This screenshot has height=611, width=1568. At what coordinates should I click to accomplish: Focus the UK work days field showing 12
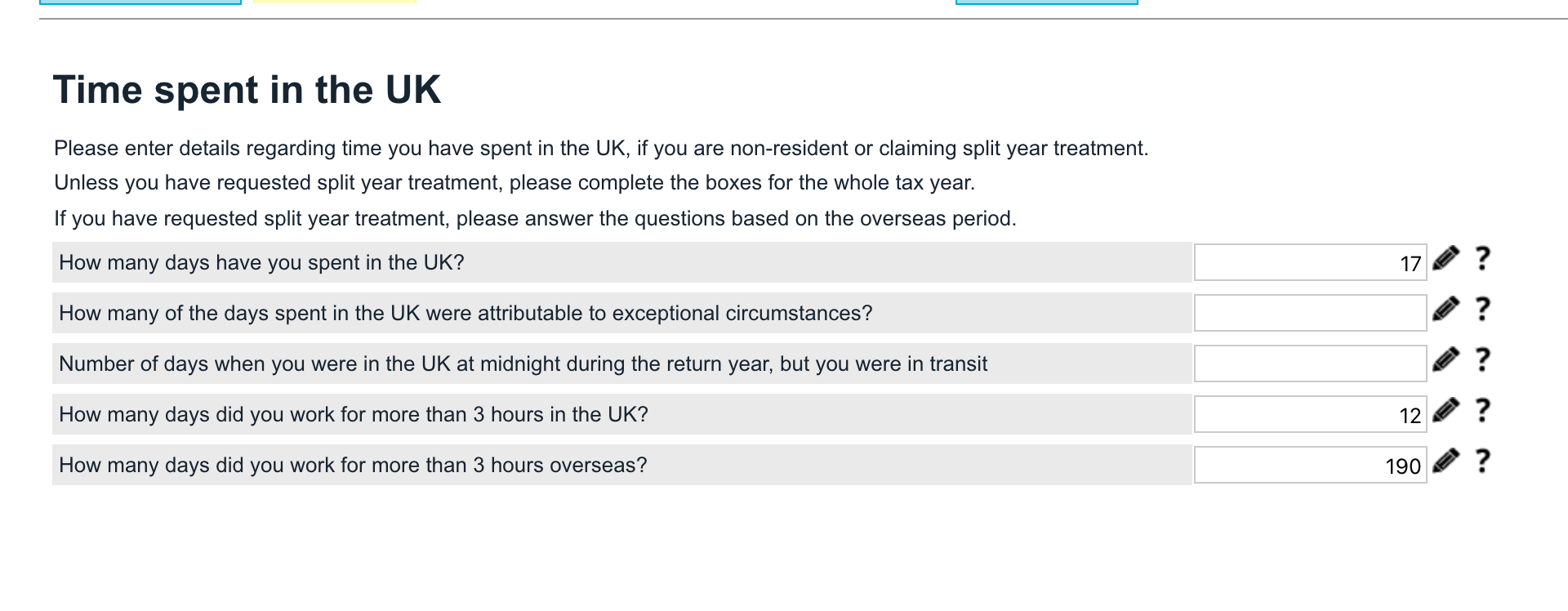pyautogui.click(x=1310, y=415)
